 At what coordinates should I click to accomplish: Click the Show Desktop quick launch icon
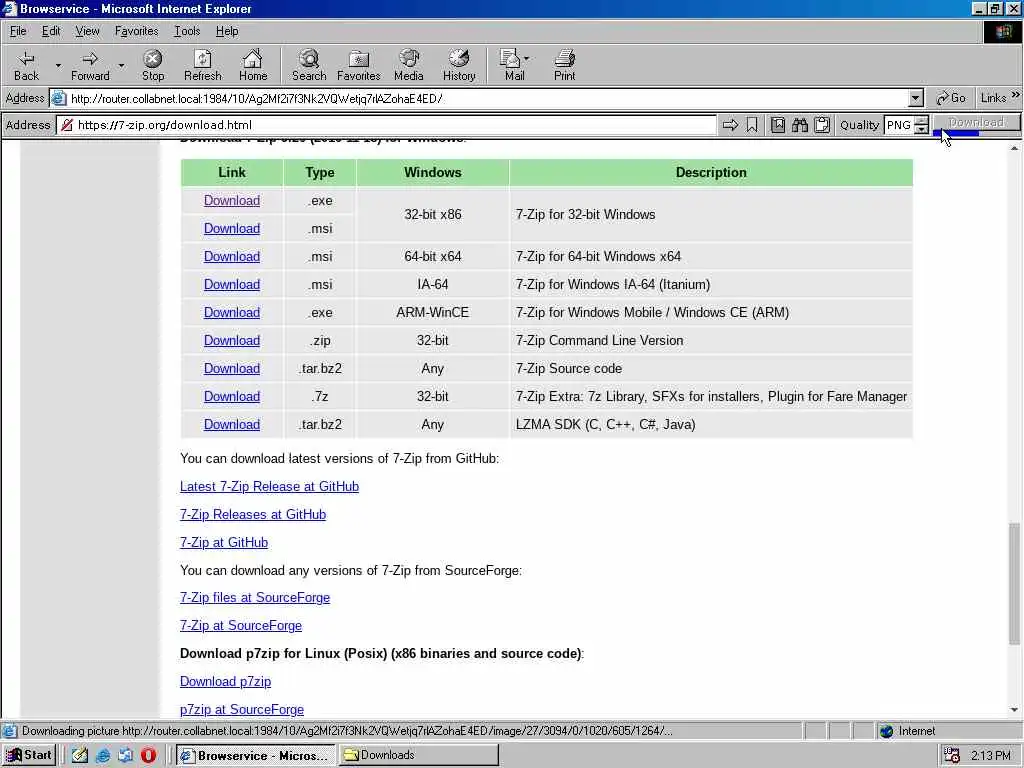pyautogui.click(x=80, y=755)
